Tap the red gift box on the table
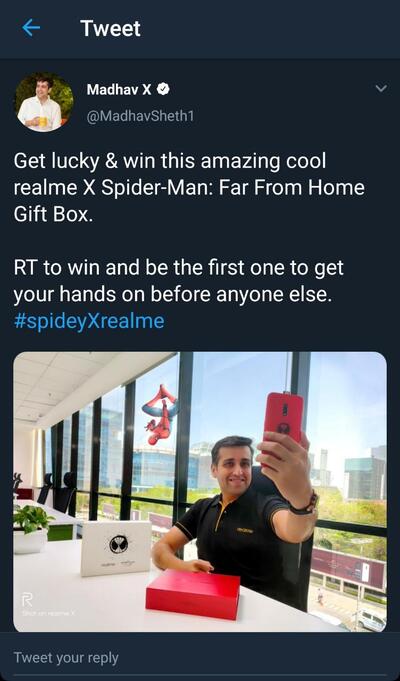 pos(192,592)
